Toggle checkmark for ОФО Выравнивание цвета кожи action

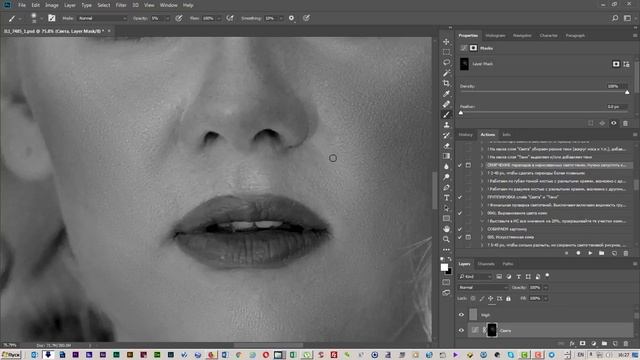460,213
